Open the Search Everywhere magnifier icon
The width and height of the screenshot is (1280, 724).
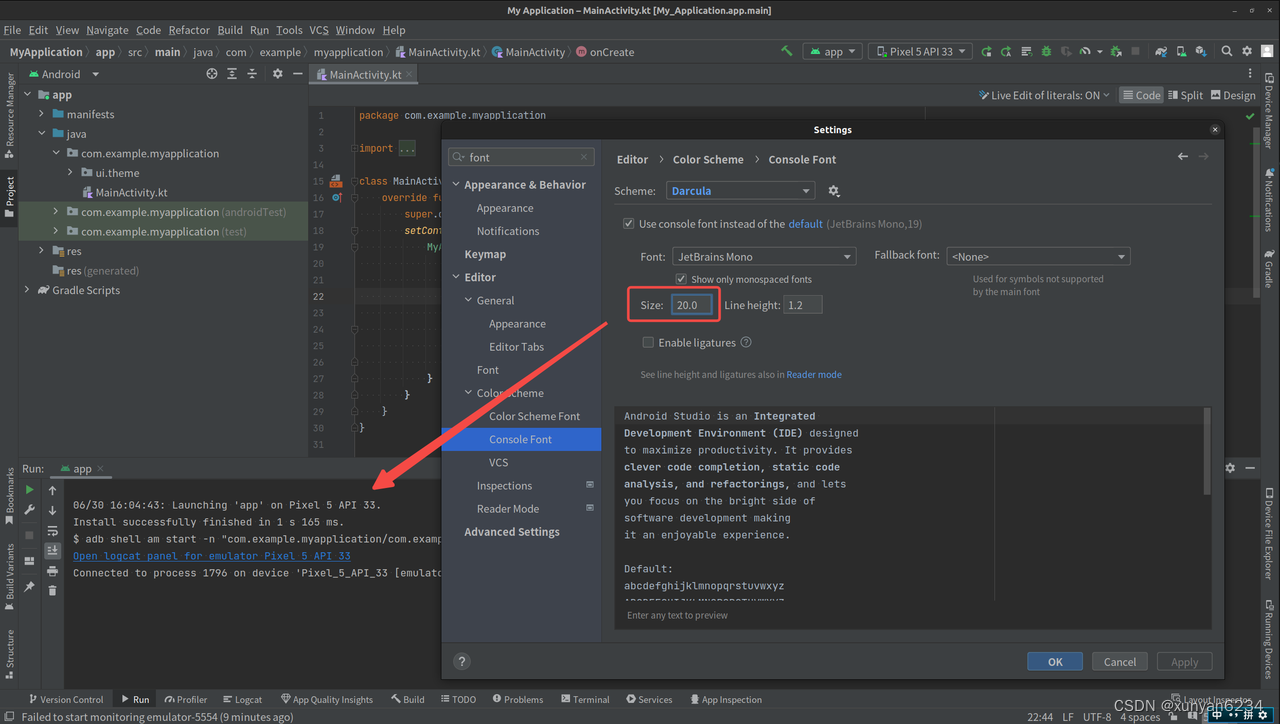click(1226, 51)
